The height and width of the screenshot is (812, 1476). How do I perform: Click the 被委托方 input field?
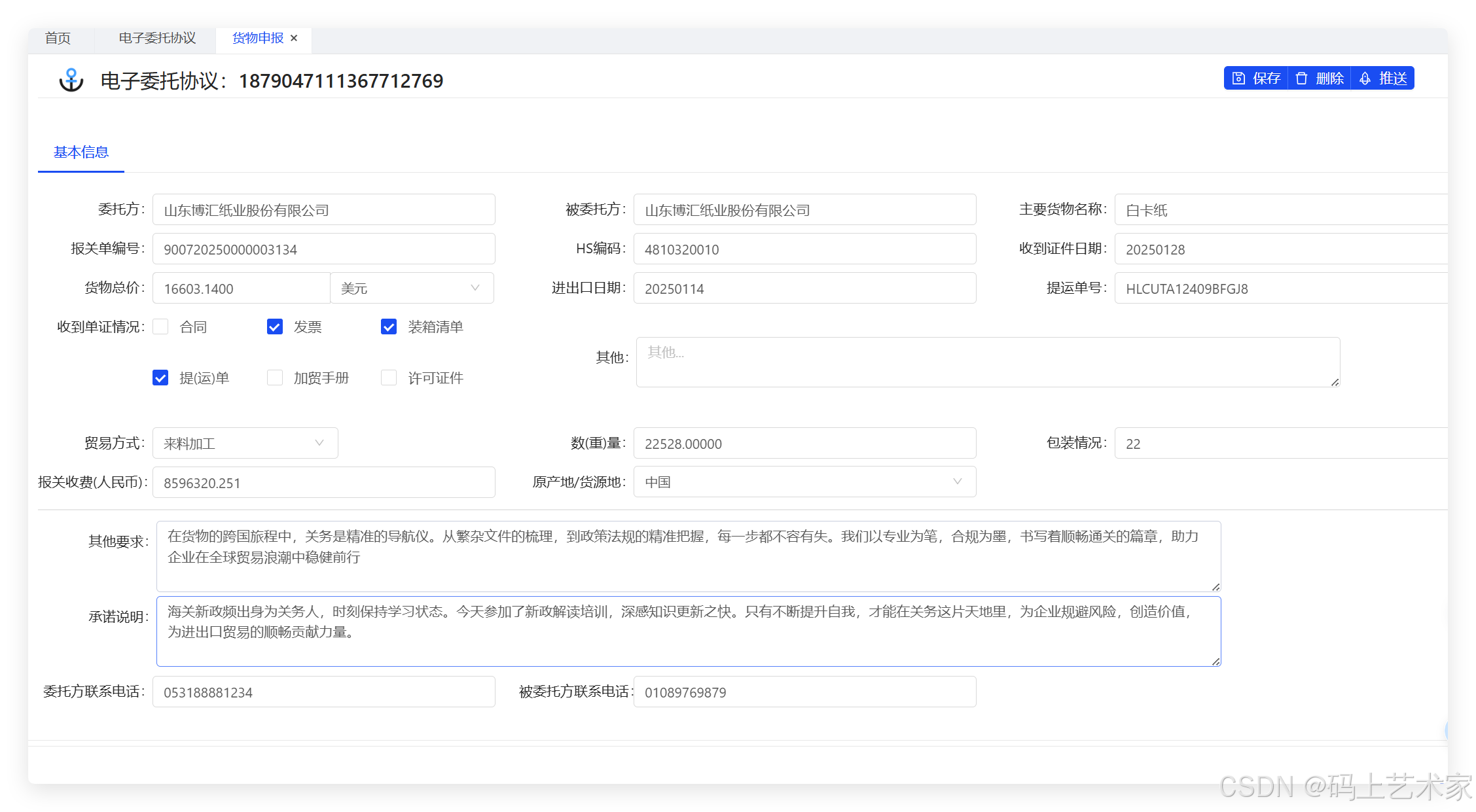804,210
